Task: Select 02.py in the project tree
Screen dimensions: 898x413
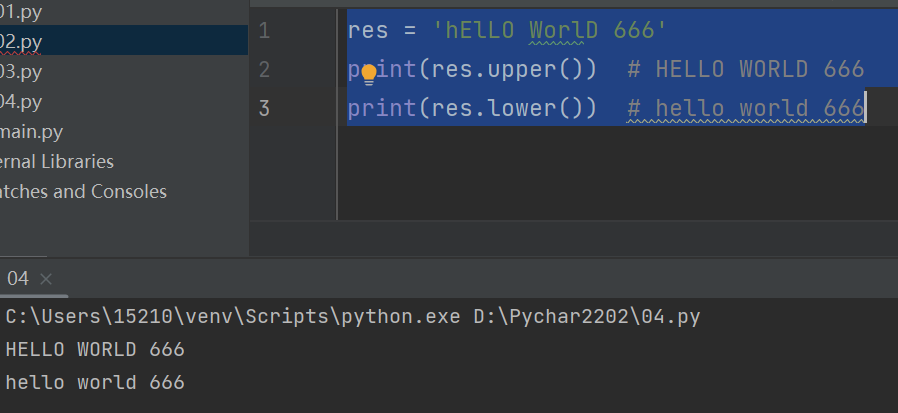Action: [20, 41]
